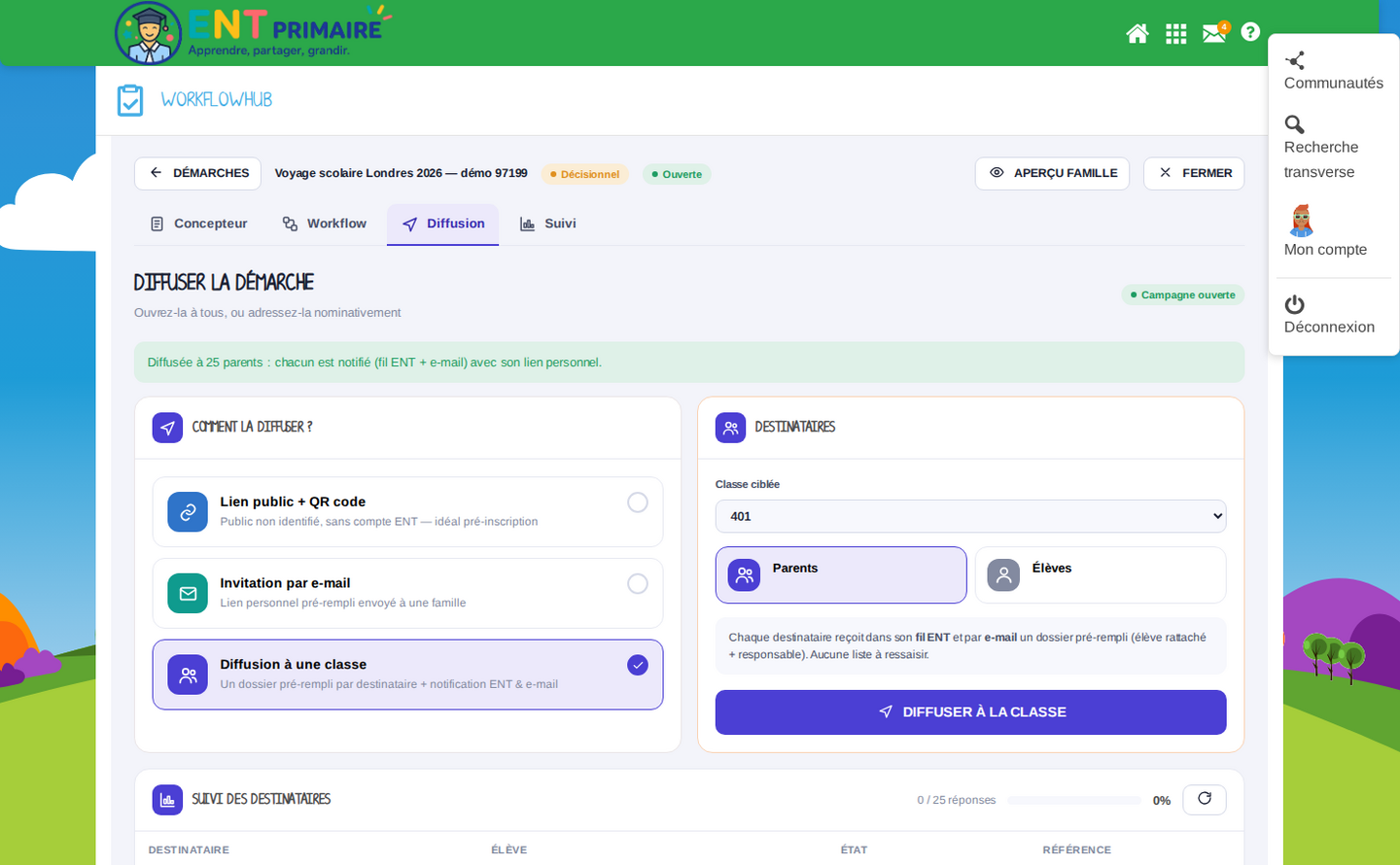Screen dimensions: 1400x865
Task: Click the Déconnexion power icon
Action: click(1295, 304)
